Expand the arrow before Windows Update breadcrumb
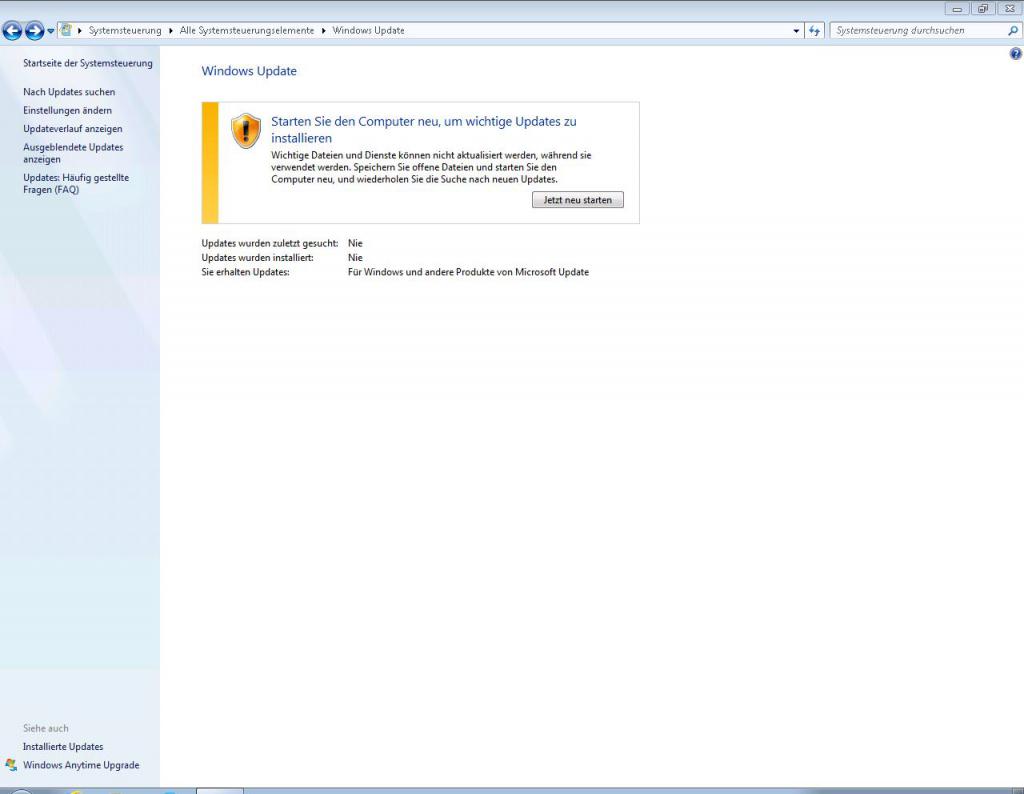The width and height of the screenshot is (1024, 794). tap(323, 31)
